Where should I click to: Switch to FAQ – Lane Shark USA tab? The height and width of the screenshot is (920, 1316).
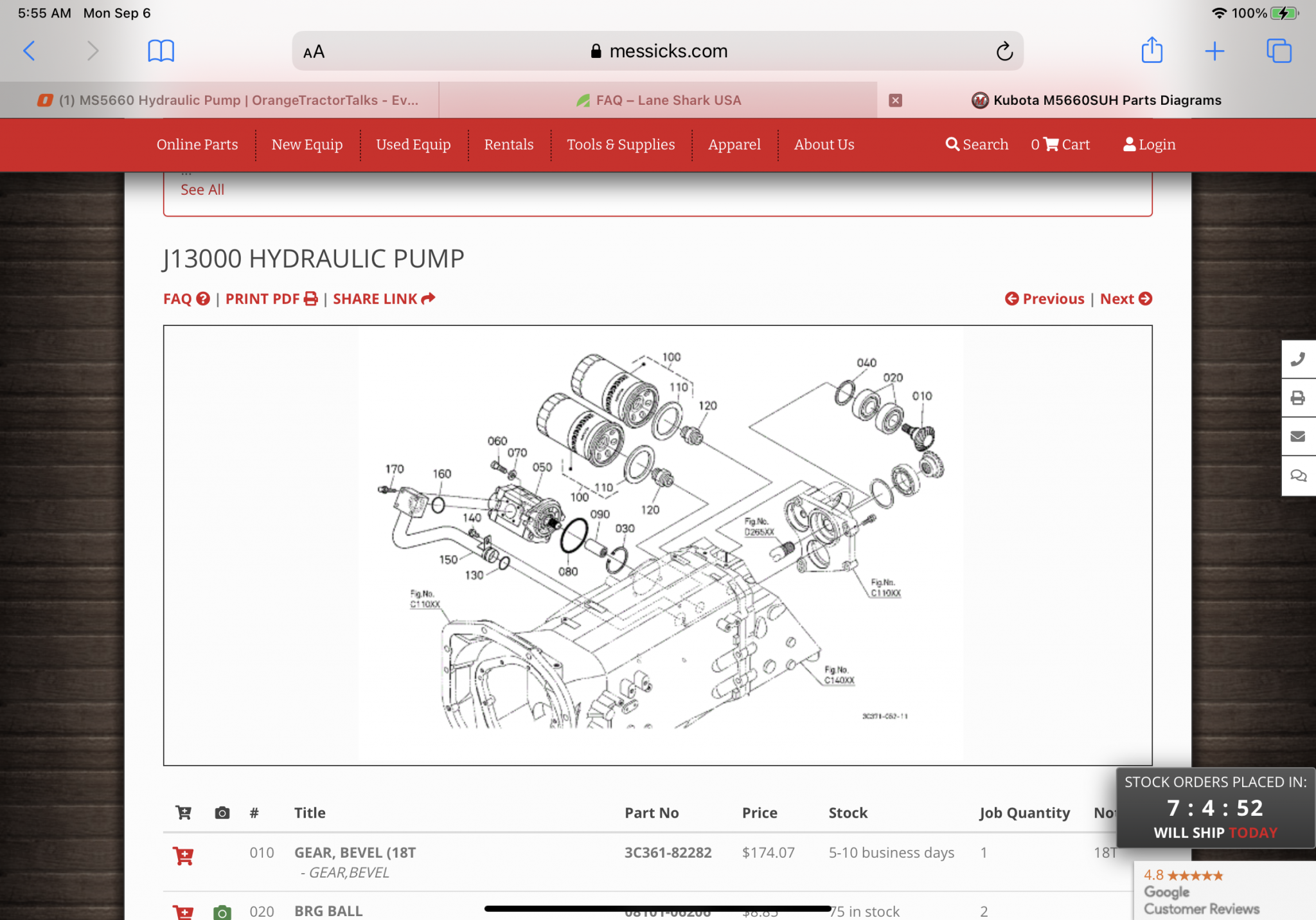point(659,100)
